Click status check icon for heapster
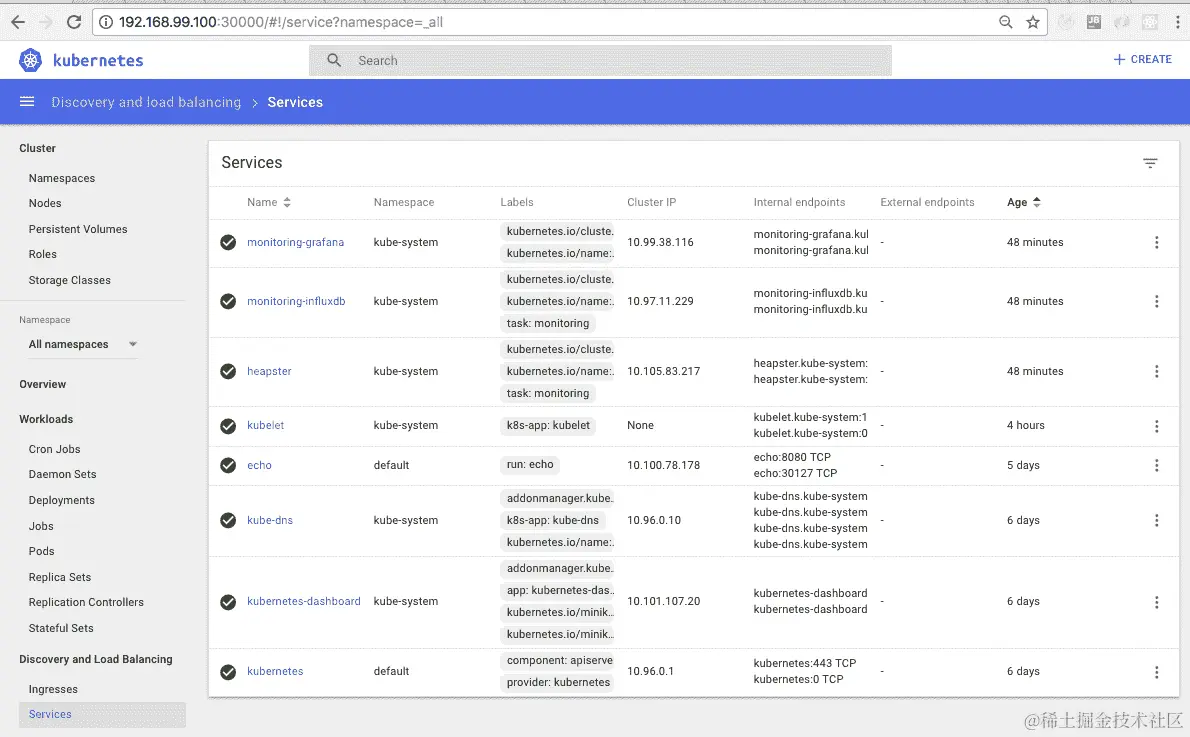The height and width of the screenshot is (737, 1190). tap(228, 371)
